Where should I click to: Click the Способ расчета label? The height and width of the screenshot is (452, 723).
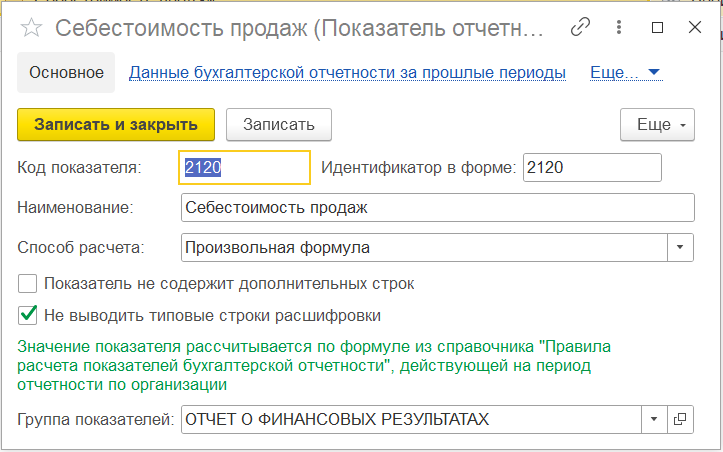pyautogui.click(x=81, y=248)
